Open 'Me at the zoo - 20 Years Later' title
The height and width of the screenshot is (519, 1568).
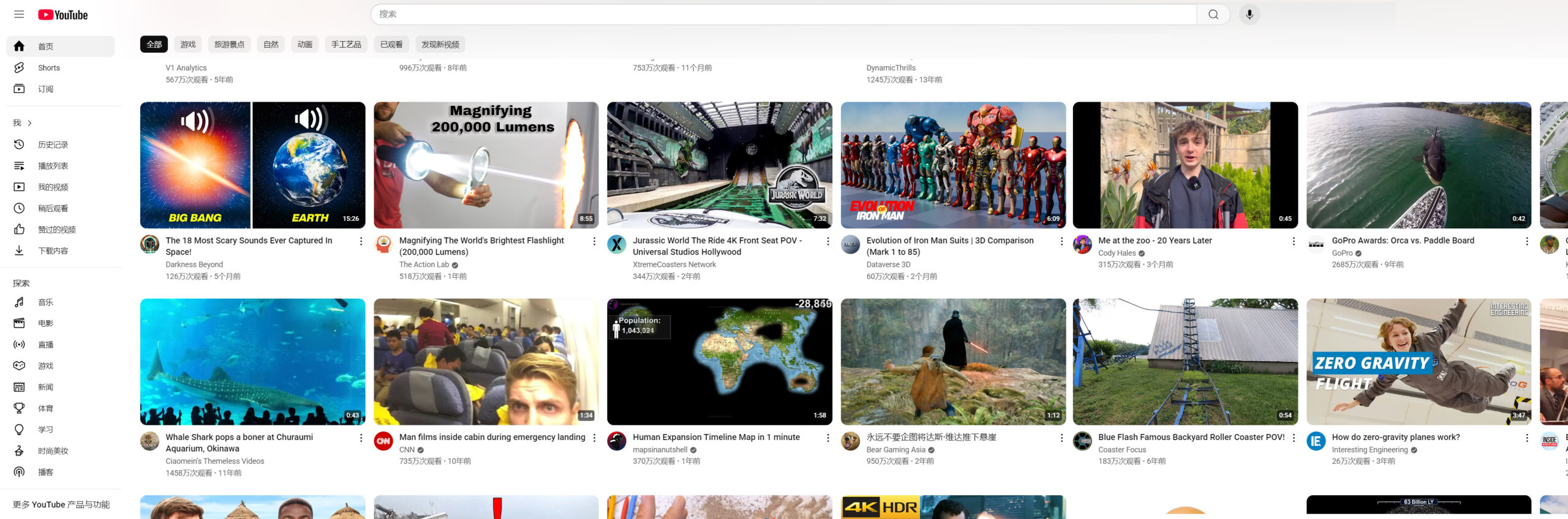(1155, 241)
